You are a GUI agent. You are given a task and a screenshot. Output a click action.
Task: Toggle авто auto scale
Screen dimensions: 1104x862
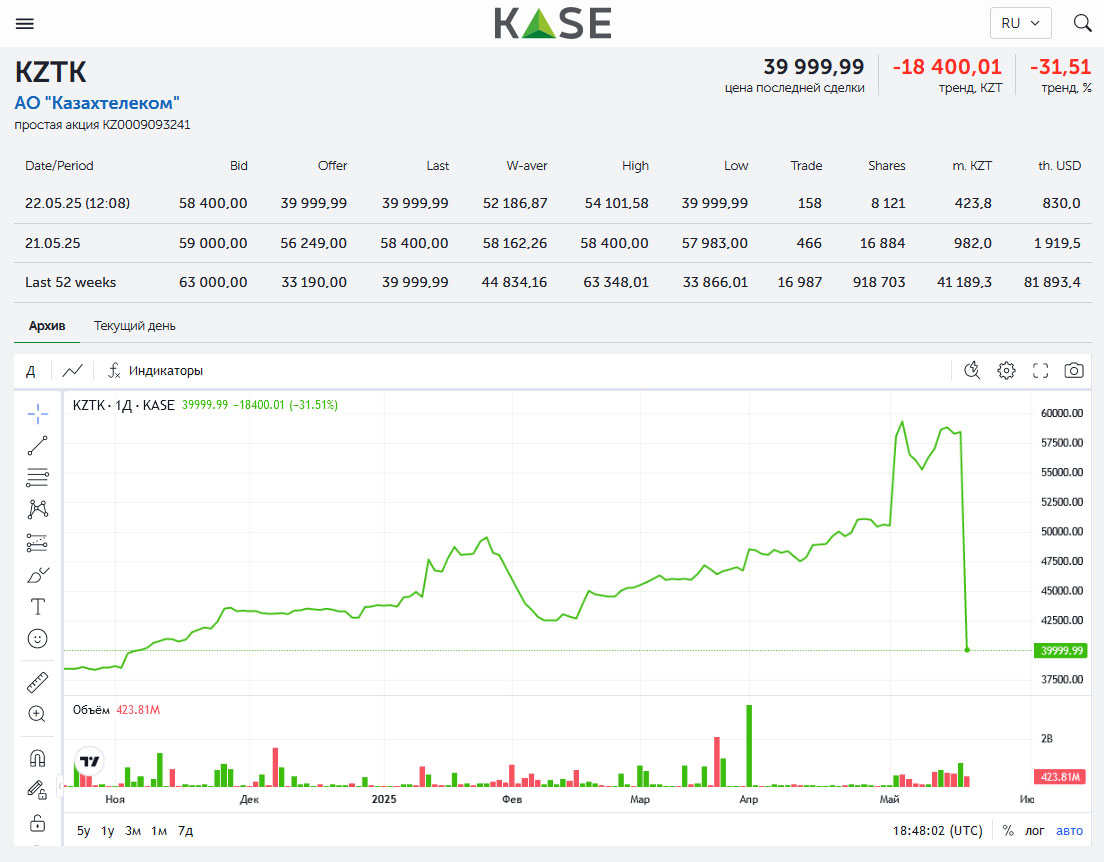(x=1069, y=831)
